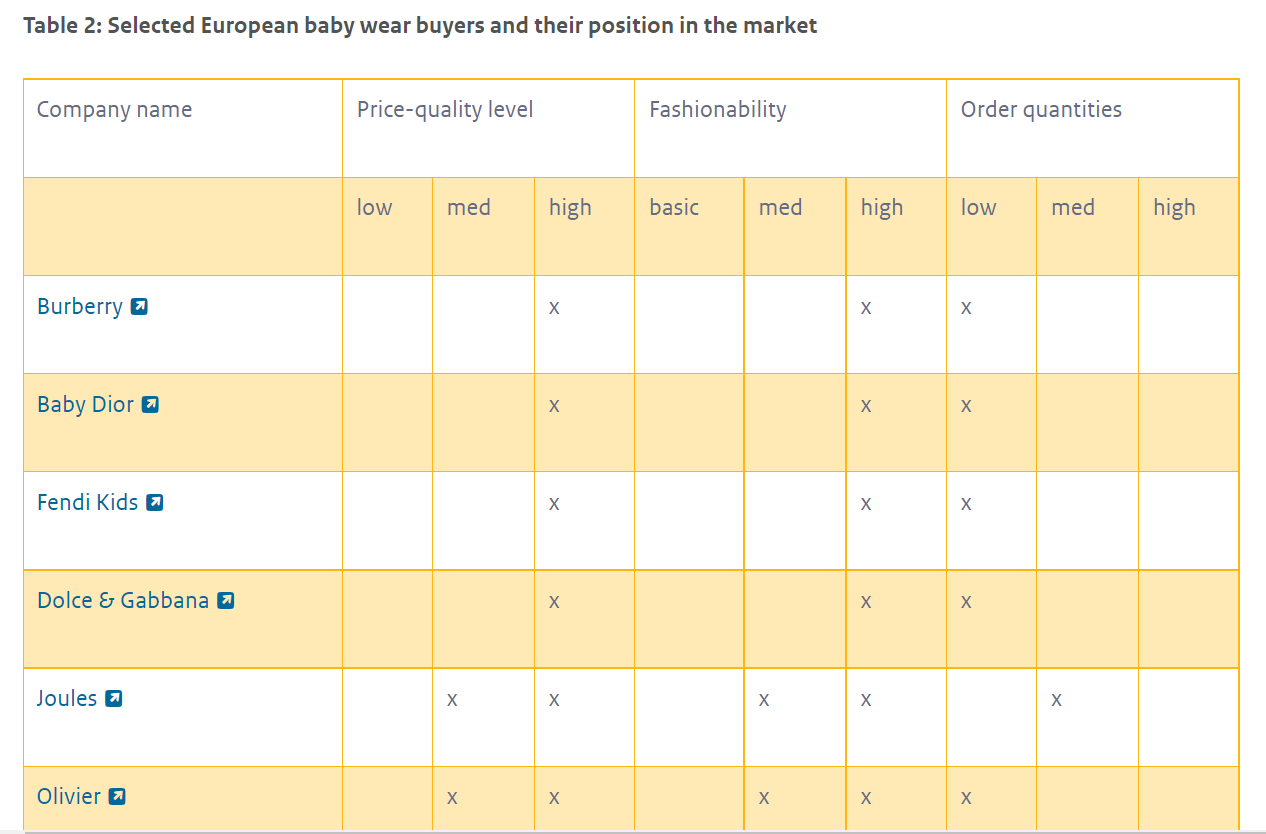This screenshot has height=834, width=1266.
Task: Click the Olivier company link
Action: (x=68, y=797)
